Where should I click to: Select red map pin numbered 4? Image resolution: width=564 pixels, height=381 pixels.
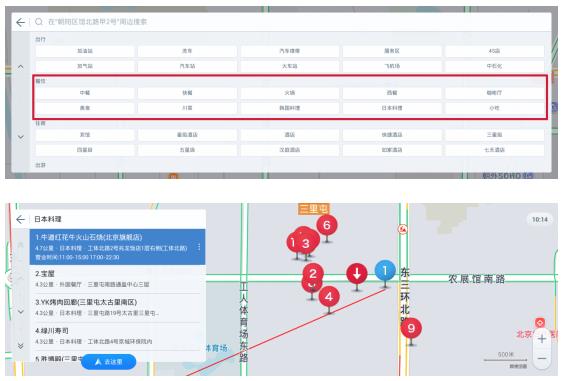click(329, 298)
